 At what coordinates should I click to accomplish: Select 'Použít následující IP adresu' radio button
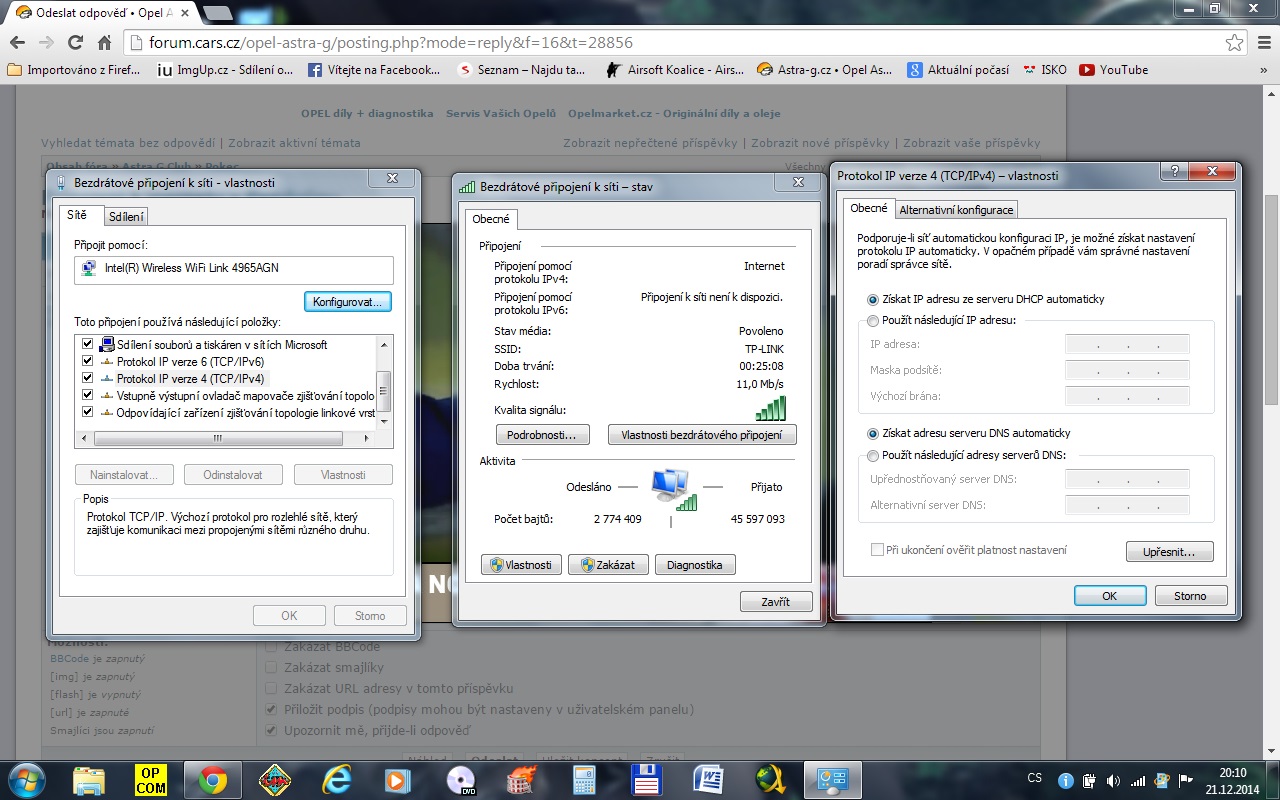pos(873,320)
